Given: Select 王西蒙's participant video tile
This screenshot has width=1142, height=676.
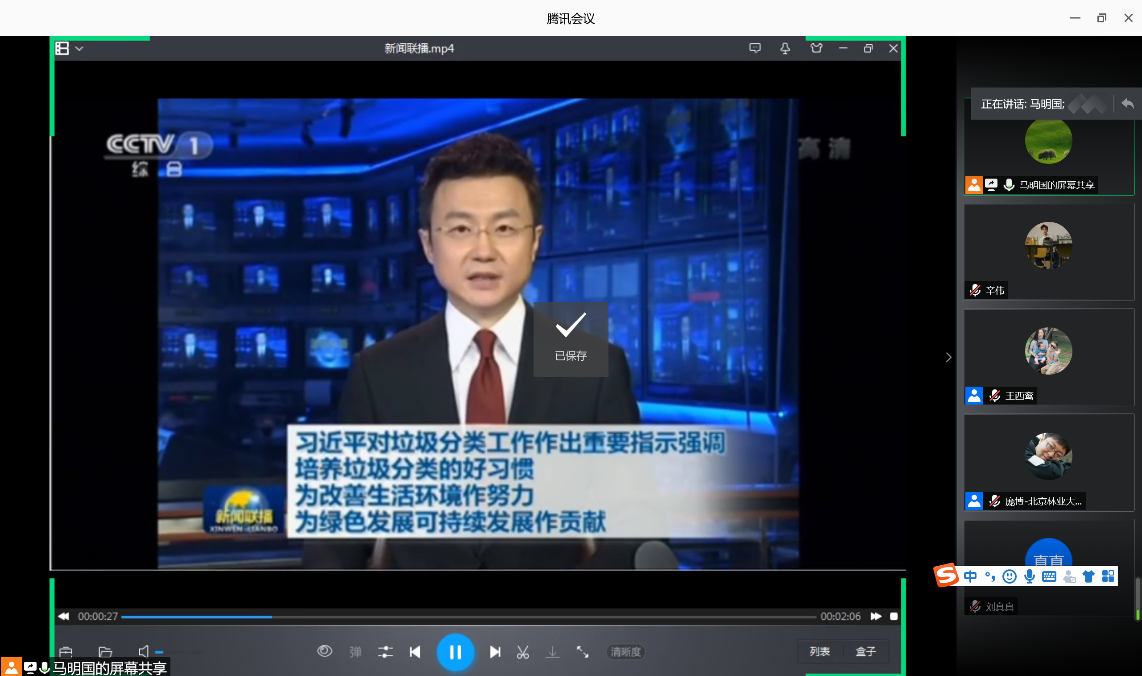Looking at the screenshot, I should pos(1048,356).
